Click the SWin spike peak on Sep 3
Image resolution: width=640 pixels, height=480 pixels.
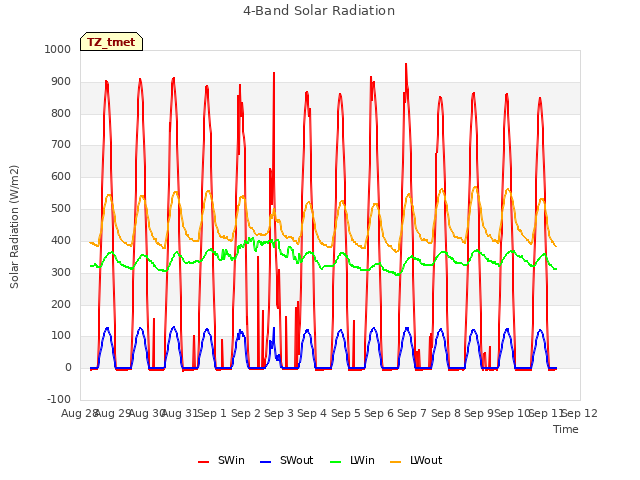point(274,73)
